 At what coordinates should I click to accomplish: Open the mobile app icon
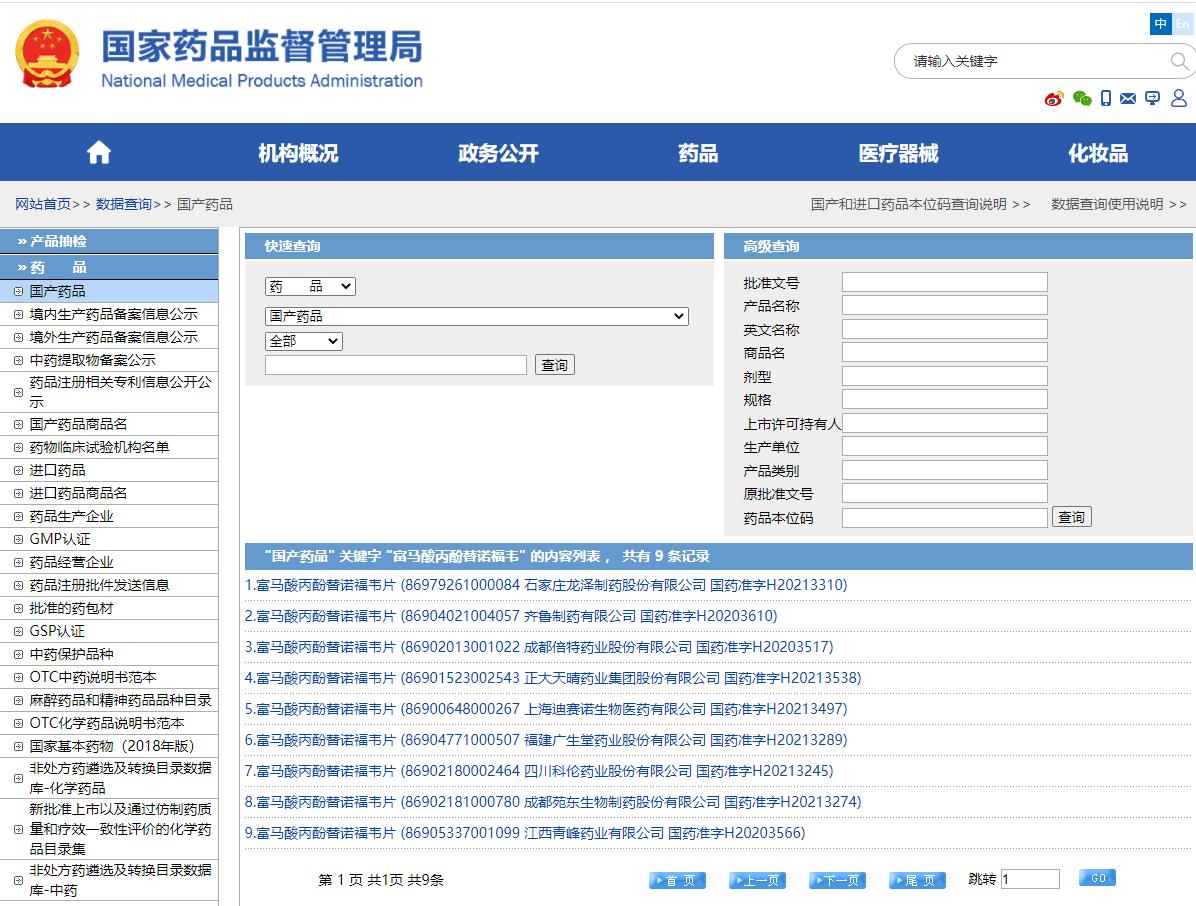click(x=1105, y=99)
